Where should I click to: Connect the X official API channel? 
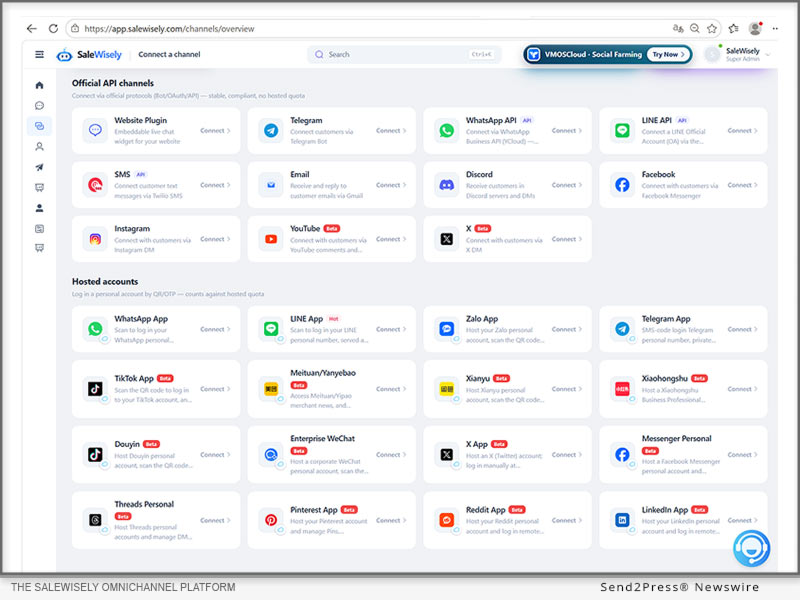[x=566, y=239]
